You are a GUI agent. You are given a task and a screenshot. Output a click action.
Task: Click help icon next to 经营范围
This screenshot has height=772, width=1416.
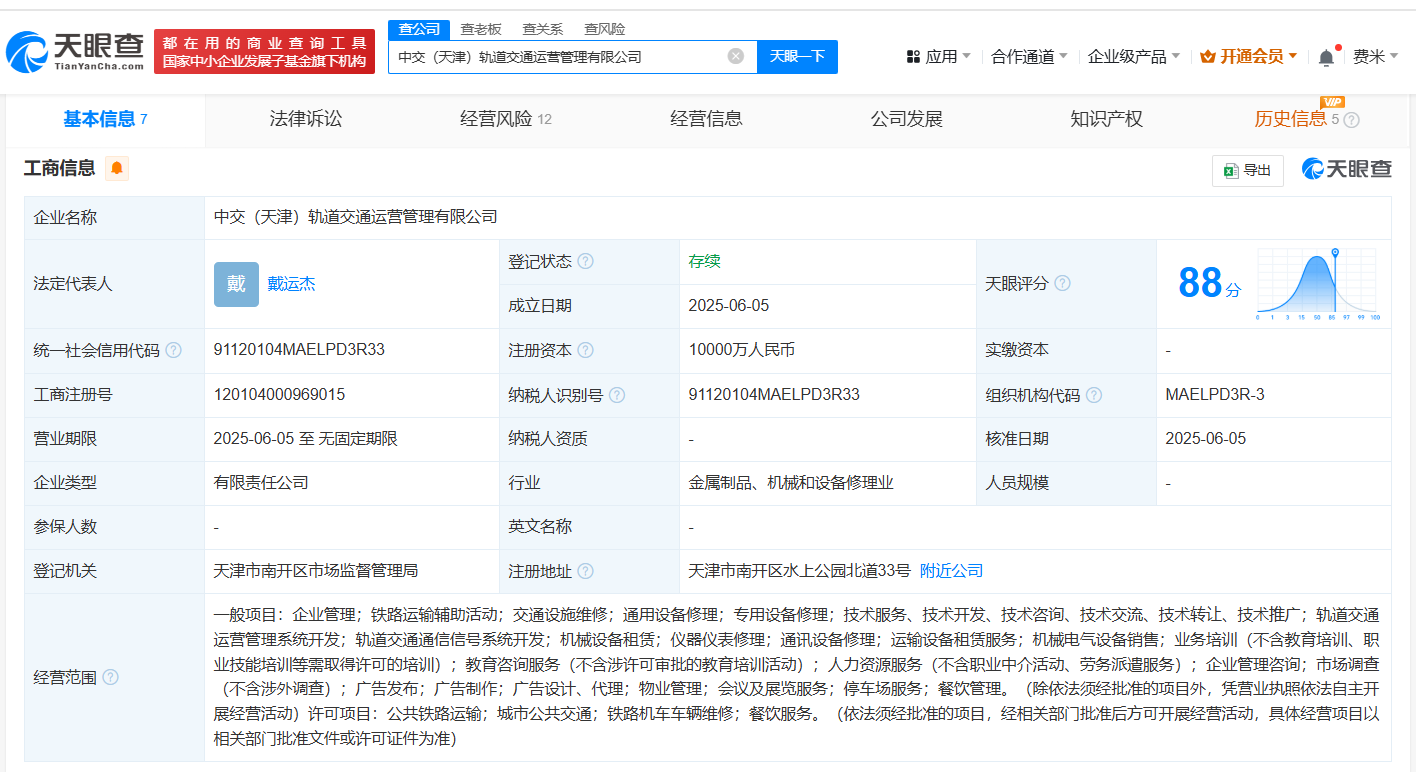tap(110, 678)
